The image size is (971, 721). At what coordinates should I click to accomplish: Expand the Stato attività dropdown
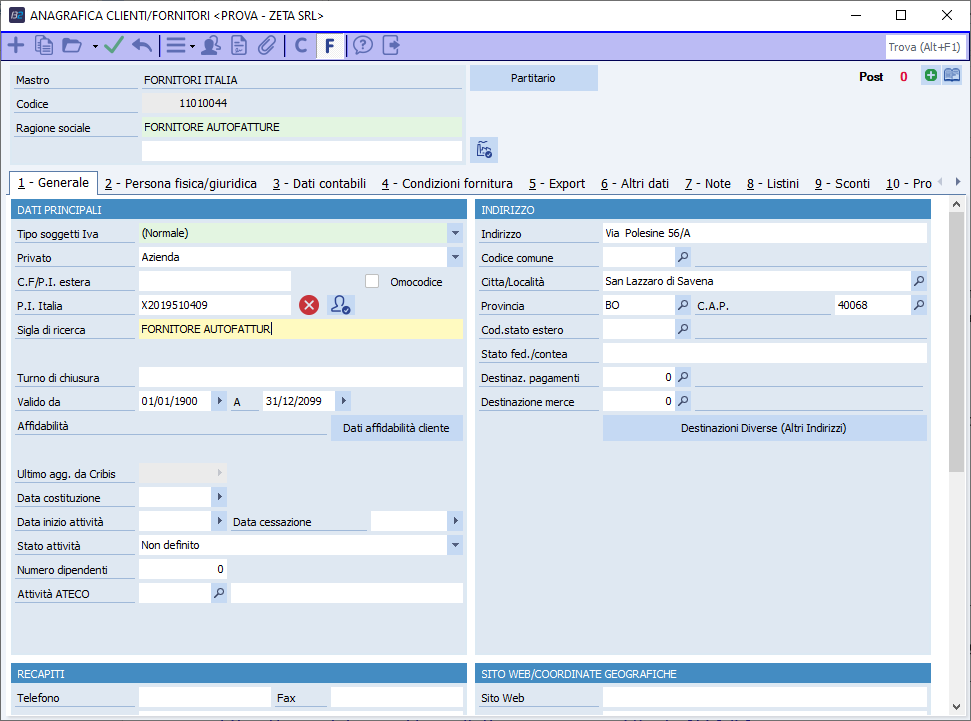(x=455, y=545)
